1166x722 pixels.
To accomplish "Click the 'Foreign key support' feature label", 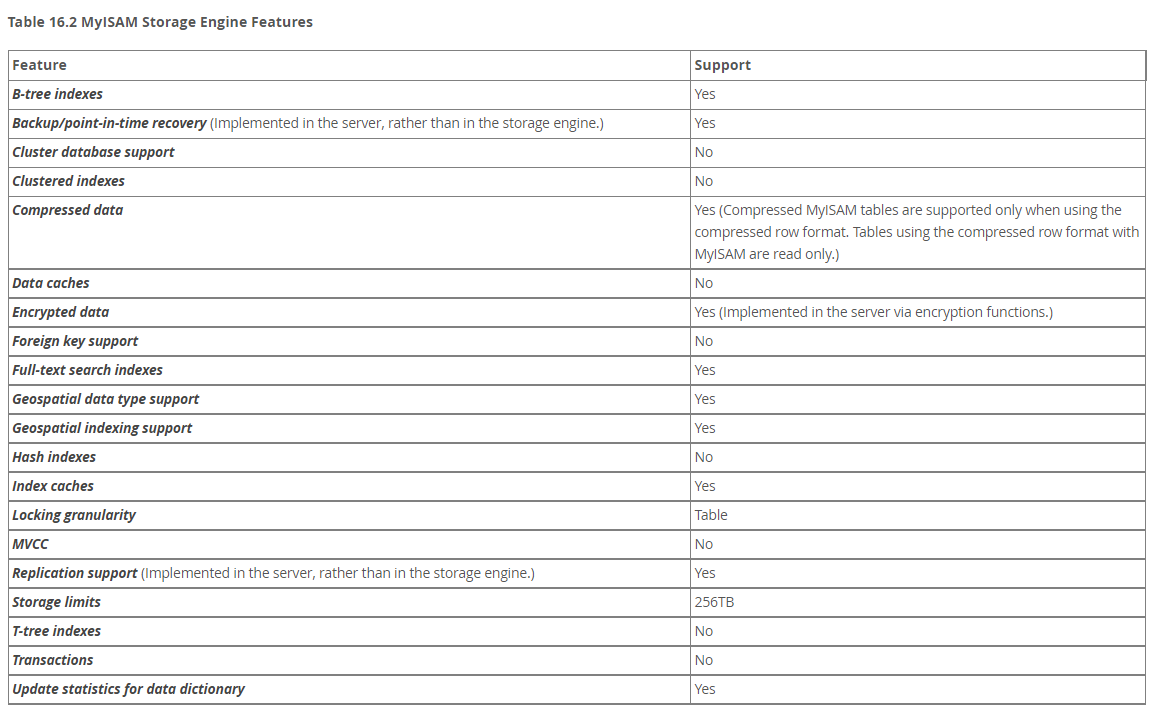I will click(x=75, y=341).
